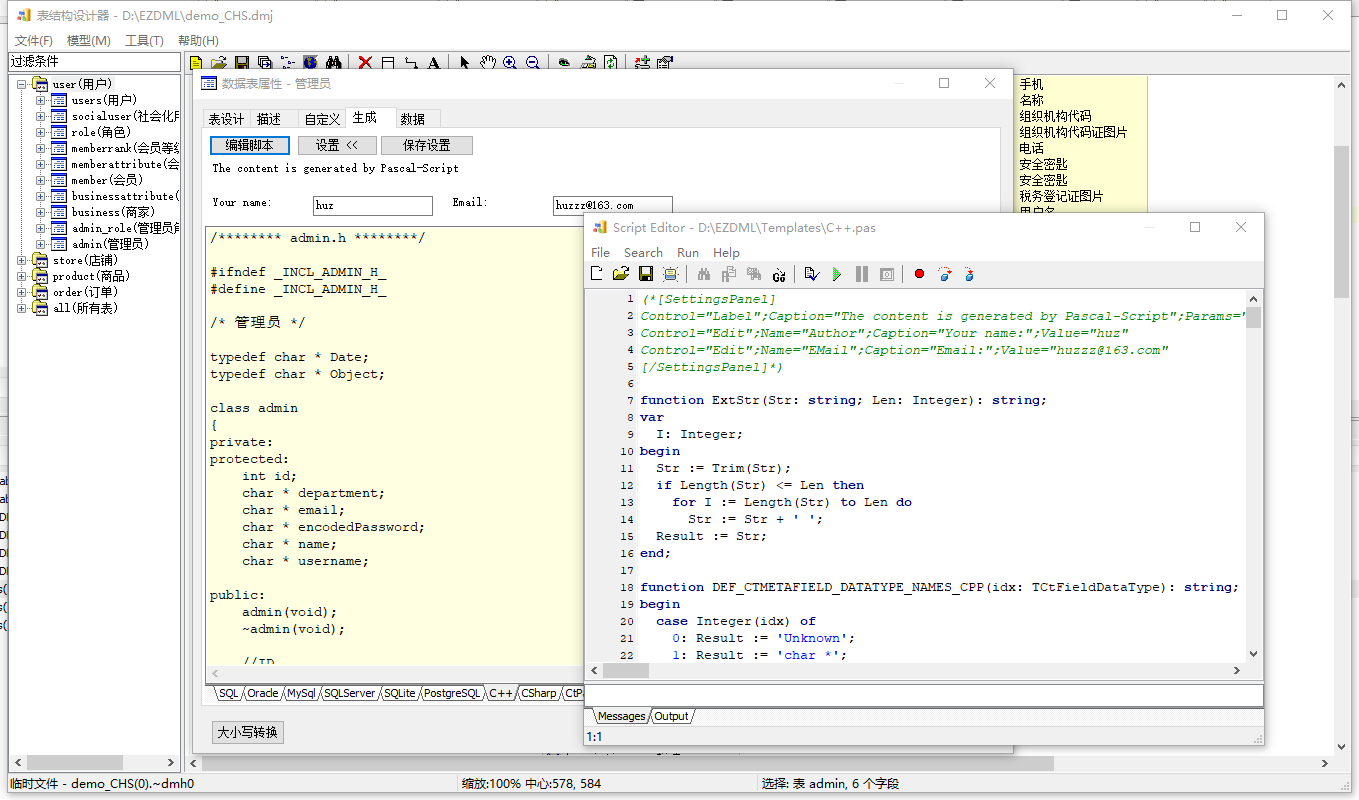Click the binoculars Find icon in main toolbar

point(334,62)
